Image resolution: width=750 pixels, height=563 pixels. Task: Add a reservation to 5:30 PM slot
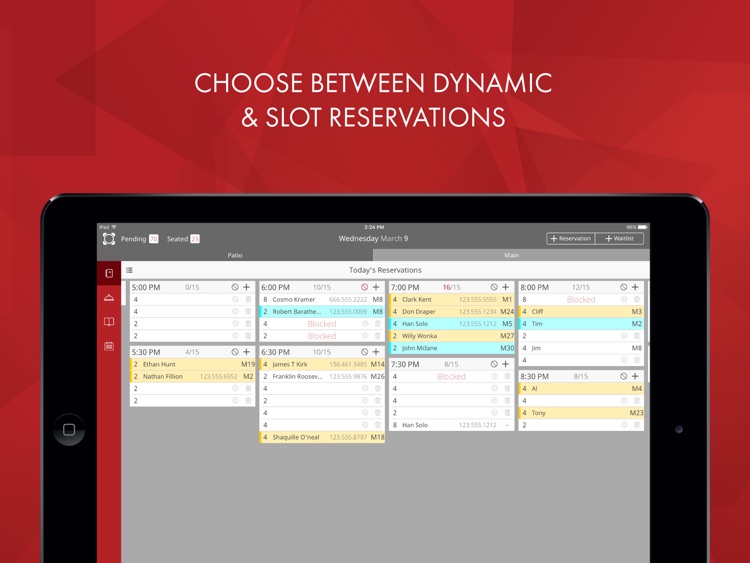tap(247, 352)
